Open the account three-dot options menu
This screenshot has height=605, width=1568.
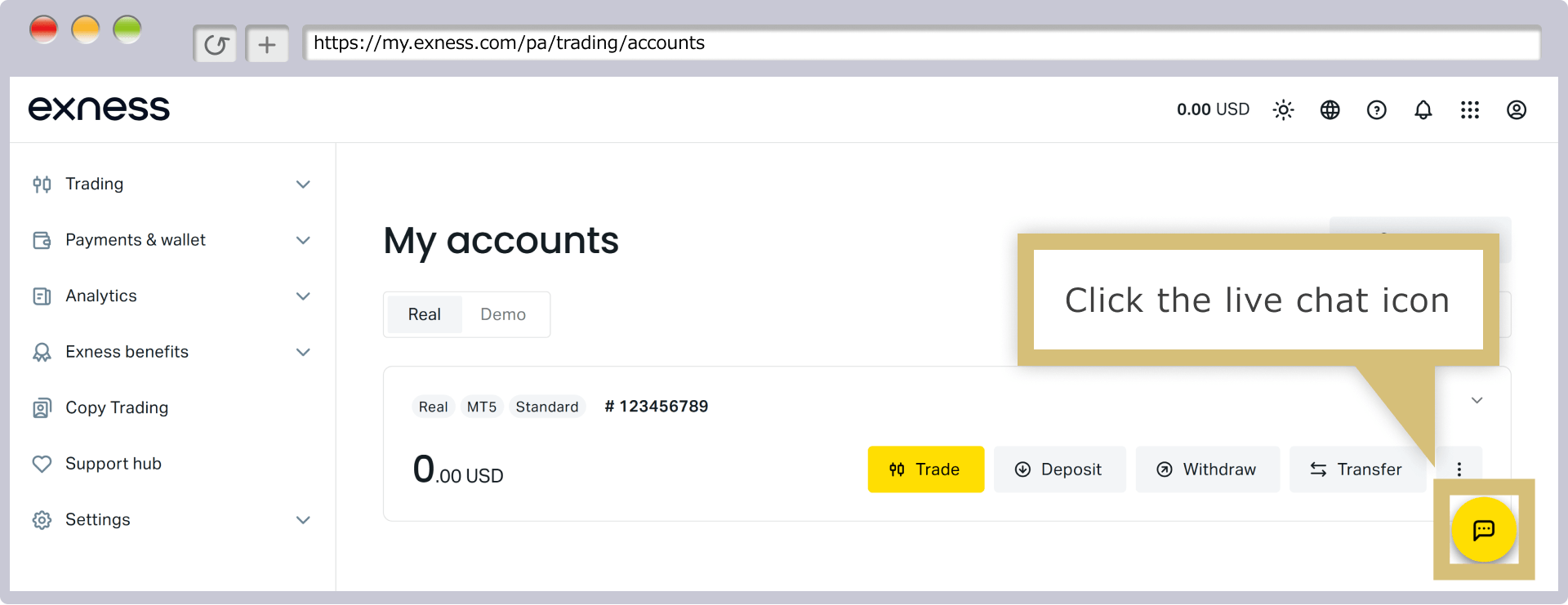[x=1459, y=469]
